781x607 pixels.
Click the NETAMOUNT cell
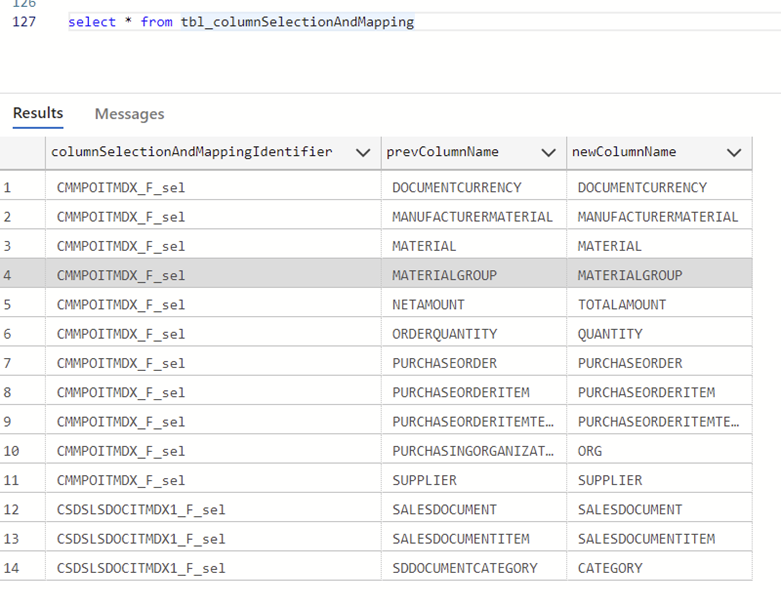pos(474,304)
